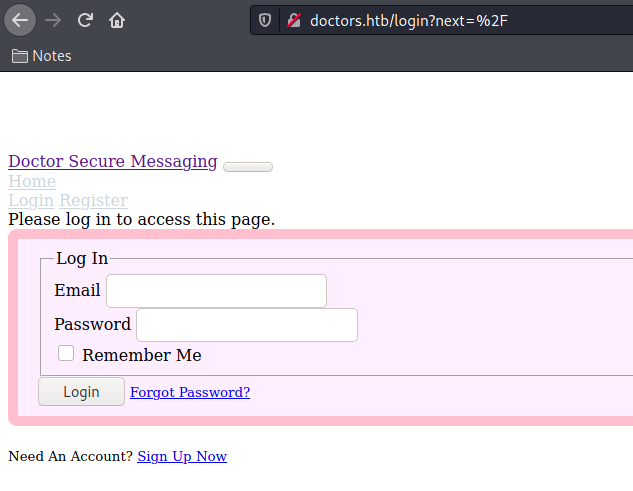This screenshot has width=633, height=491.
Task: Expand the collapsed navbar toggler button
Action: tap(248, 167)
